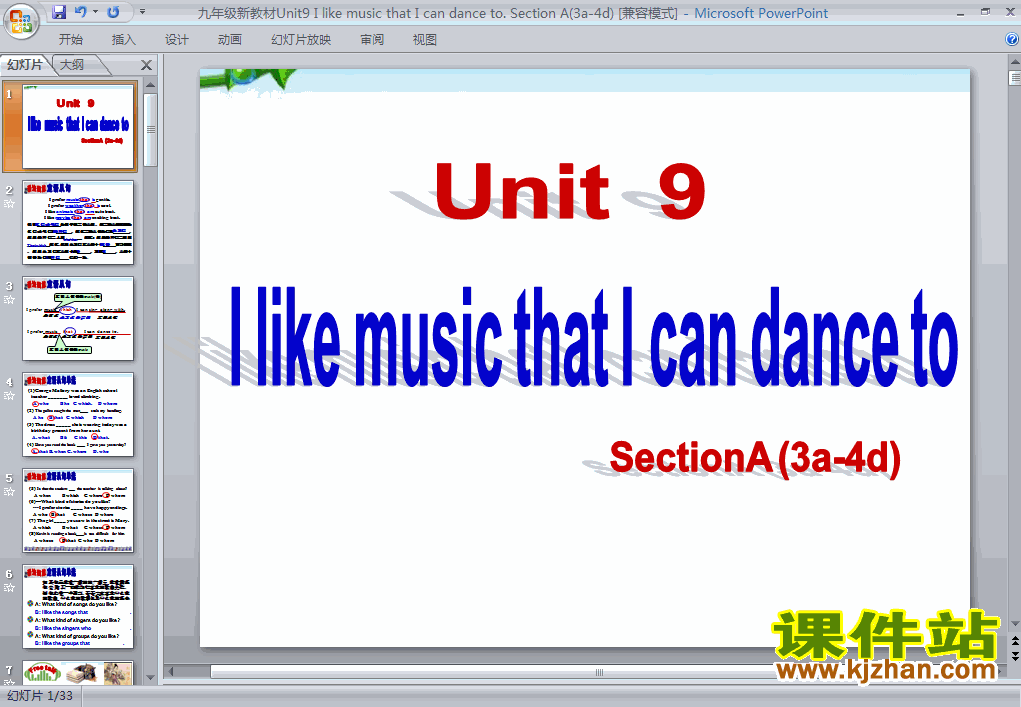The height and width of the screenshot is (707, 1021).
Task: Select slide 1 thumbnail Unit 9
Action: click(x=79, y=126)
